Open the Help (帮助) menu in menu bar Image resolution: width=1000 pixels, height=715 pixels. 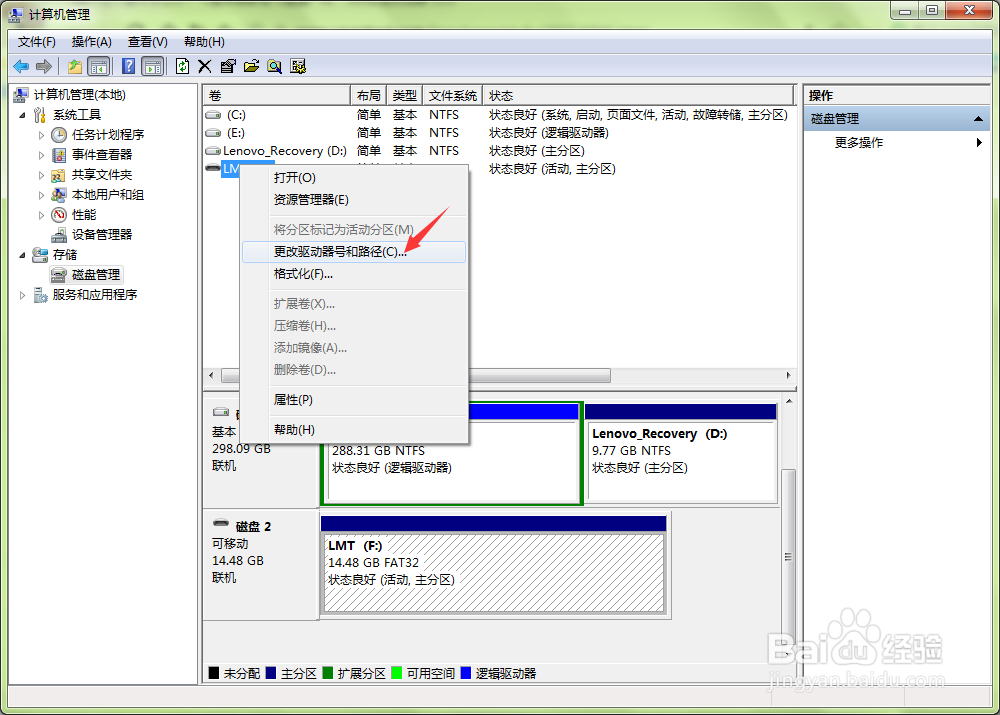pyautogui.click(x=204, y=42)
